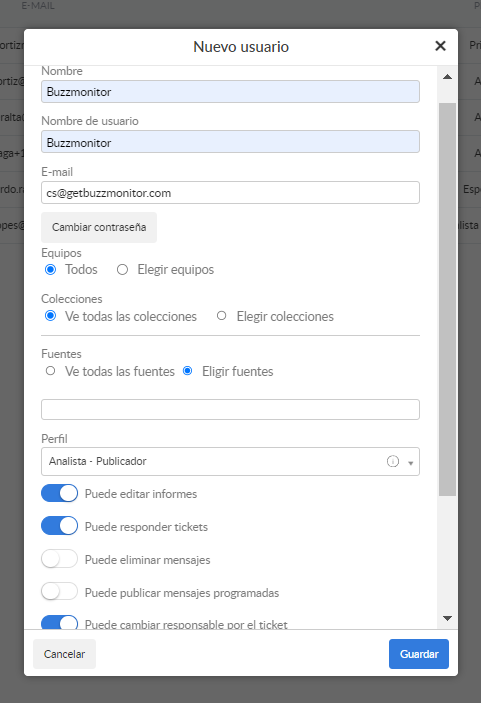The height and width of the screenshot is (704, 481).
Task: Enable Puede eliminar mensajes switch
Action: click(59, 559)
